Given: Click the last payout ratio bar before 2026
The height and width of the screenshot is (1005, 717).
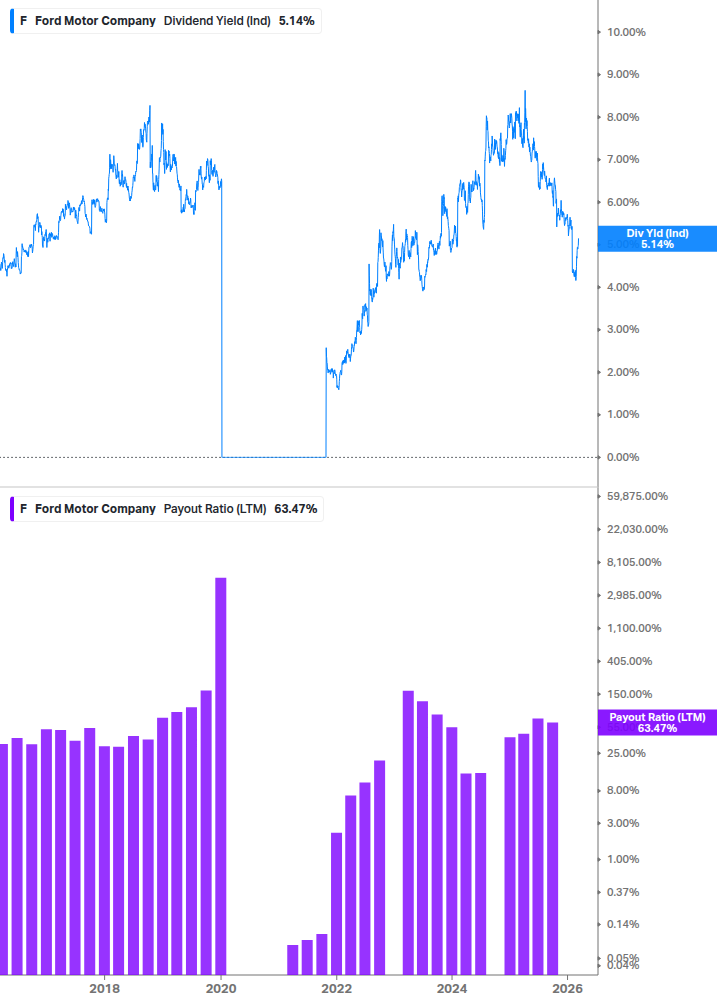Looking at the screenshot, I should (x=552, y=849).
